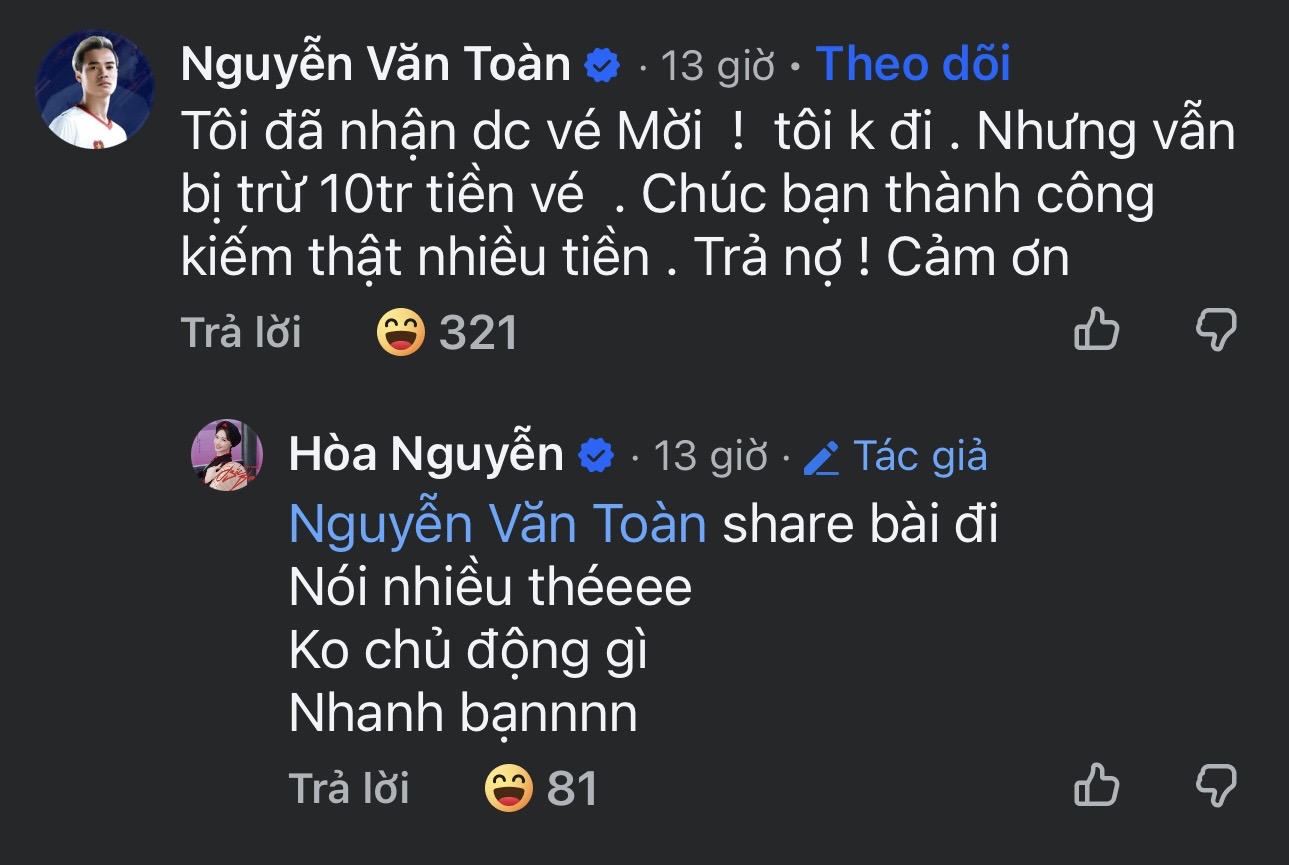Open the 13 giờ timestamp on the reply
The image size is (1289, 865).
(712, 455)
